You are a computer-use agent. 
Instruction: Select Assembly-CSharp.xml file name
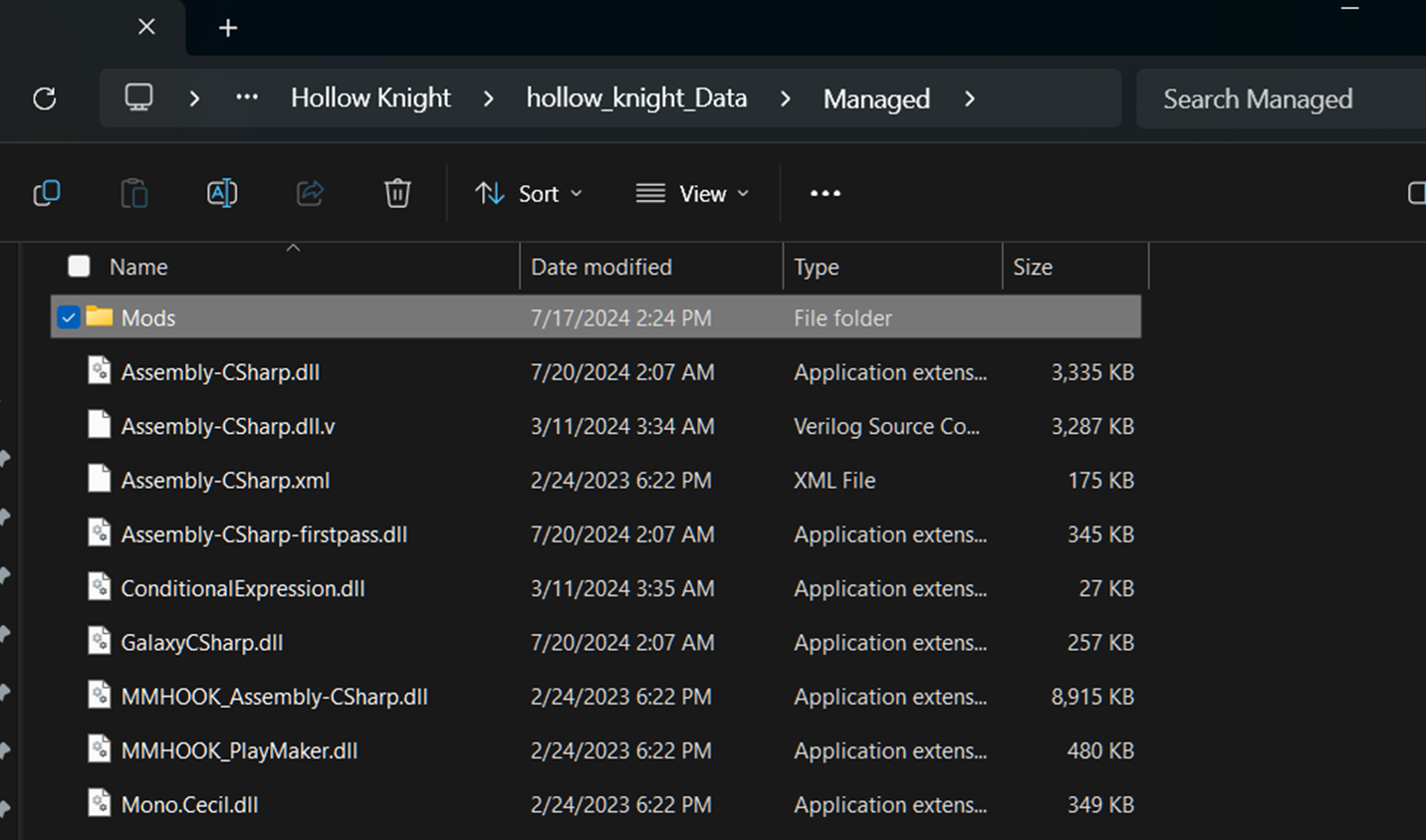tap(225, 480)
